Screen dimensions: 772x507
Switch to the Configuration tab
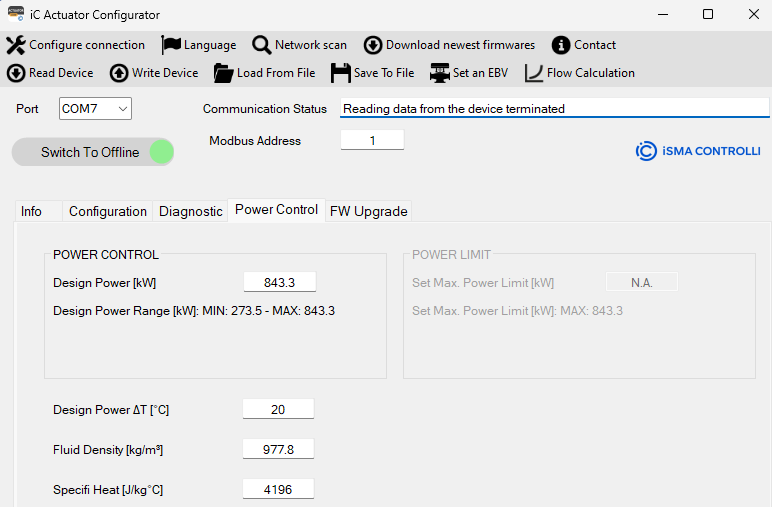point(107,211)
